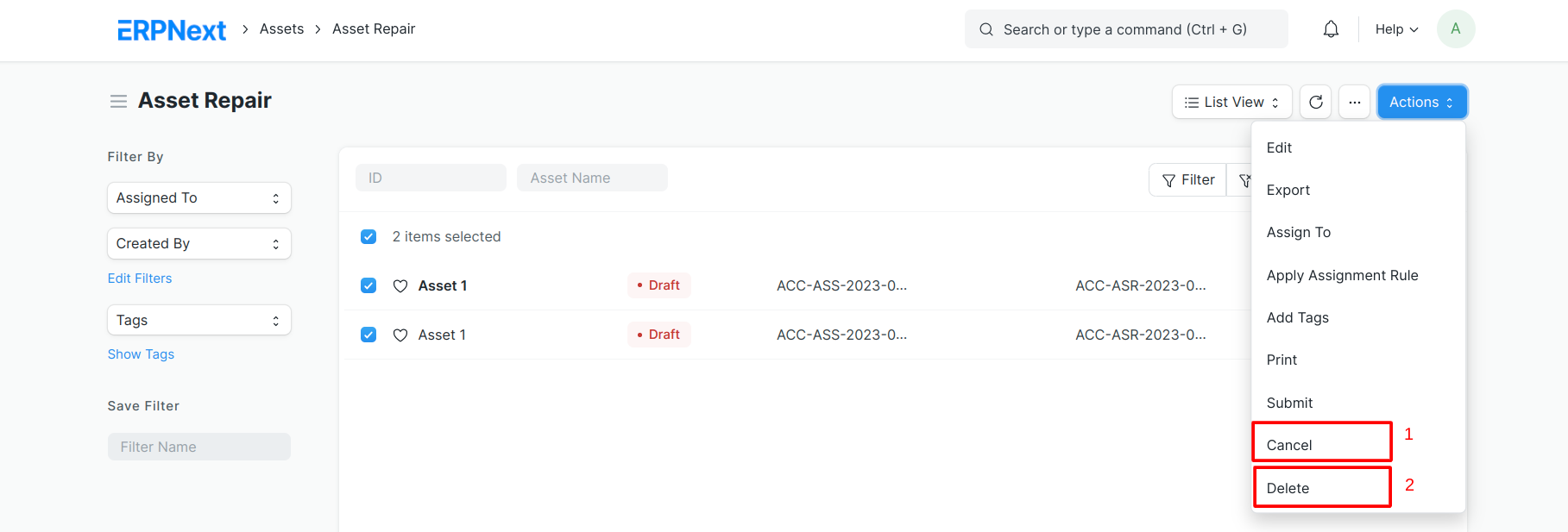
Task: Expand the Created By filter dropdown
Action: (199, 243)
